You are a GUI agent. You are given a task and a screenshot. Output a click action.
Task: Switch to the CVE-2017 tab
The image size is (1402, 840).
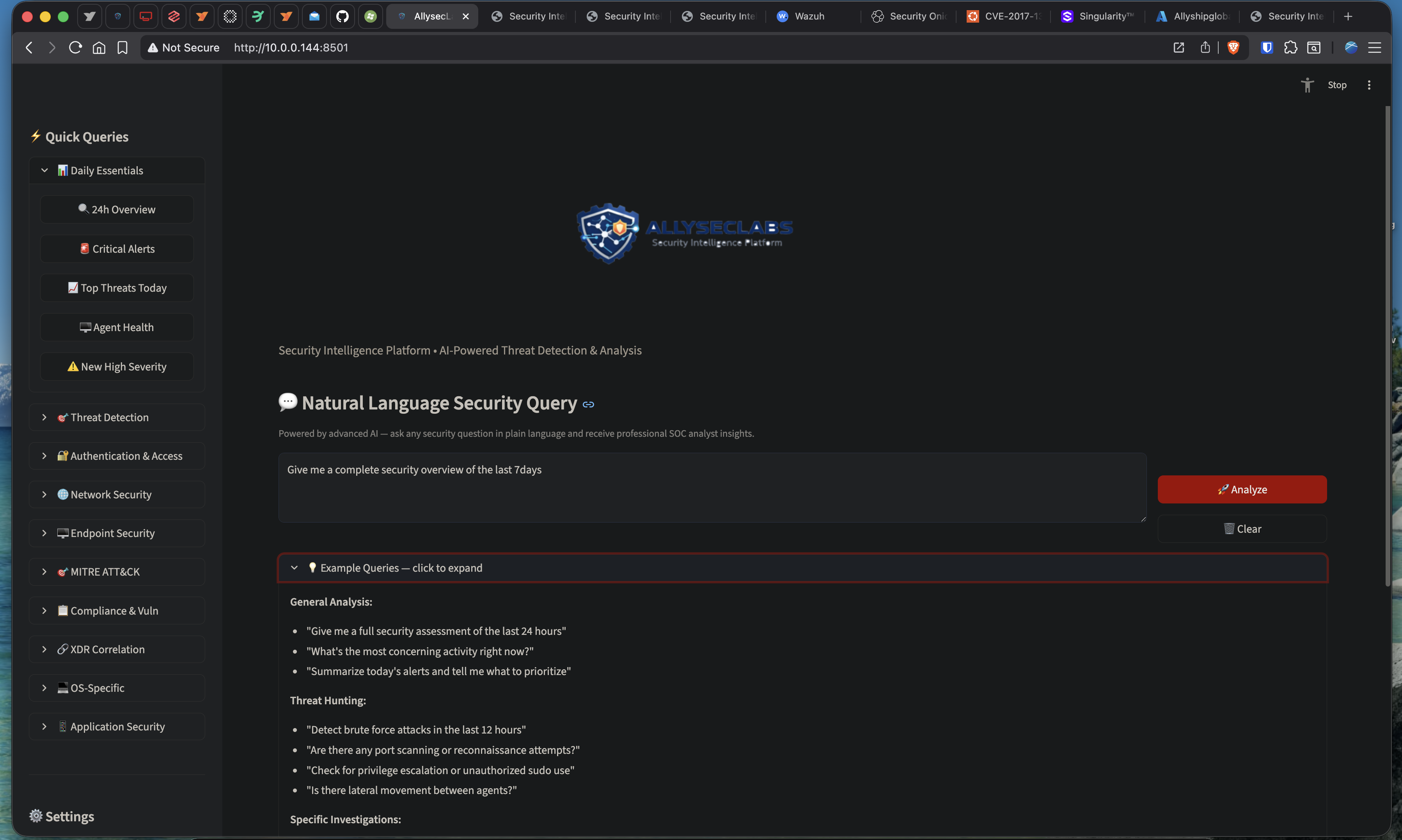tap(1003, 16)
